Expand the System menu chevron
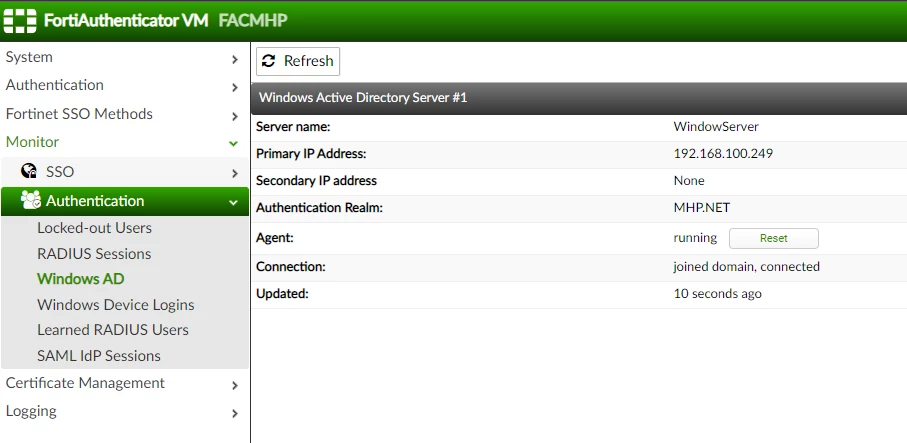907x443 pixels. (234, 59)
